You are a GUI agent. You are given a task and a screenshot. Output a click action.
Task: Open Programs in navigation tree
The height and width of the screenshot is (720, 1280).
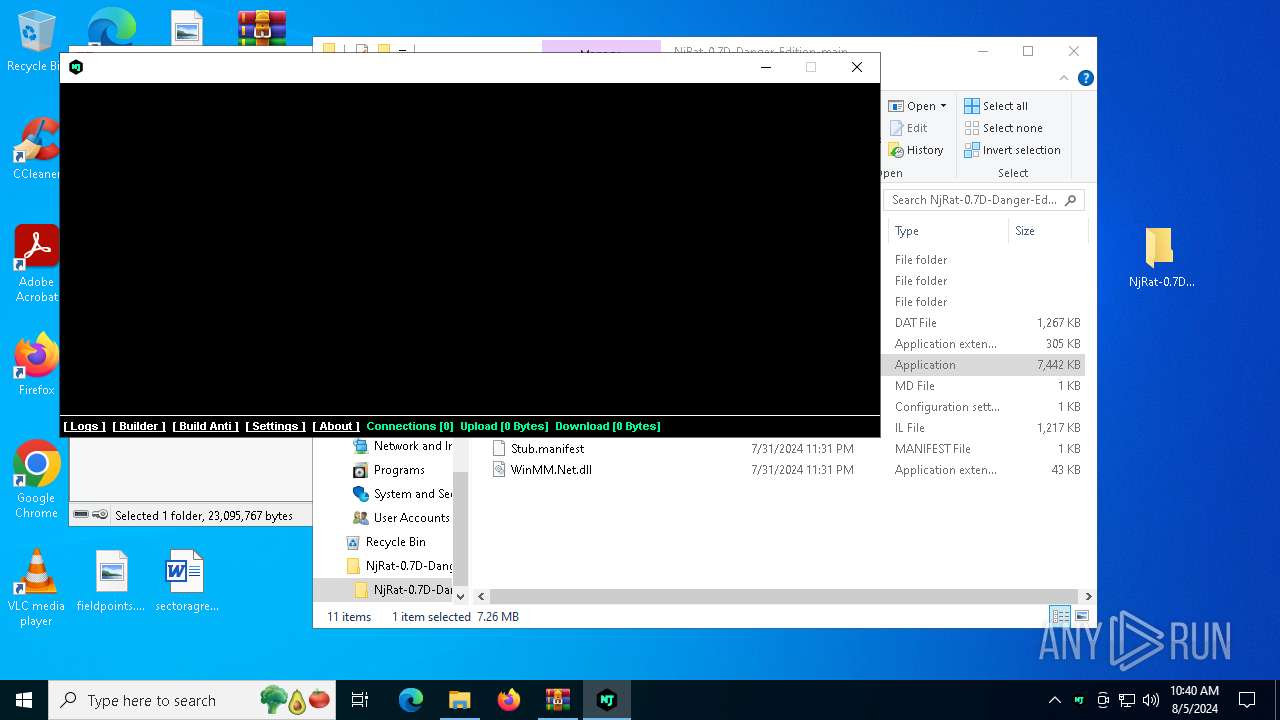pos(389,470)
